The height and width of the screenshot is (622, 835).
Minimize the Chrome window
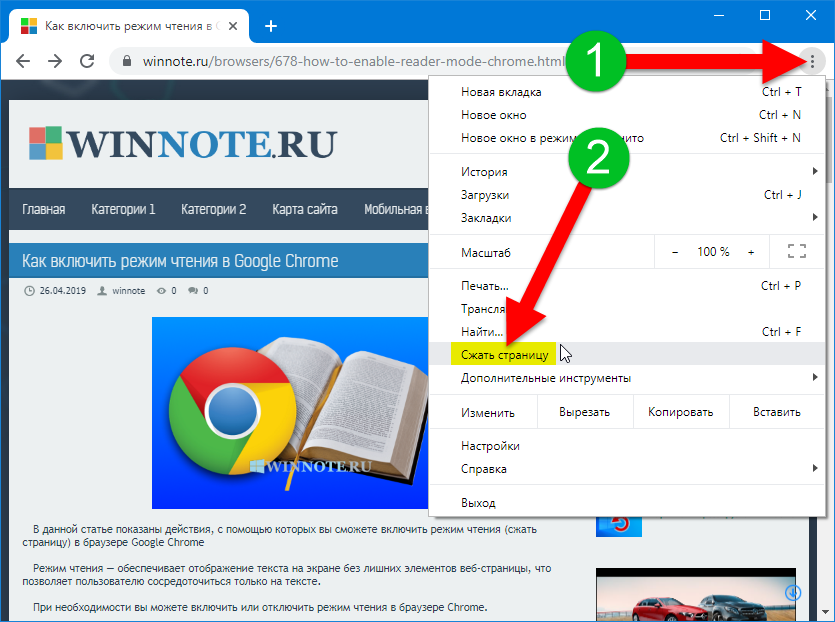[719, 15]
